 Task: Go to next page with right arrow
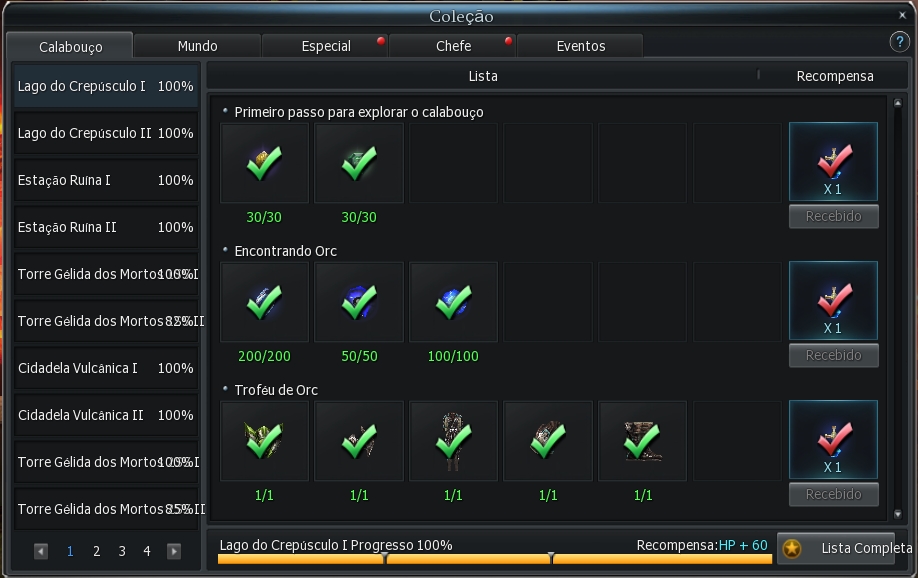tap(174, 551)
